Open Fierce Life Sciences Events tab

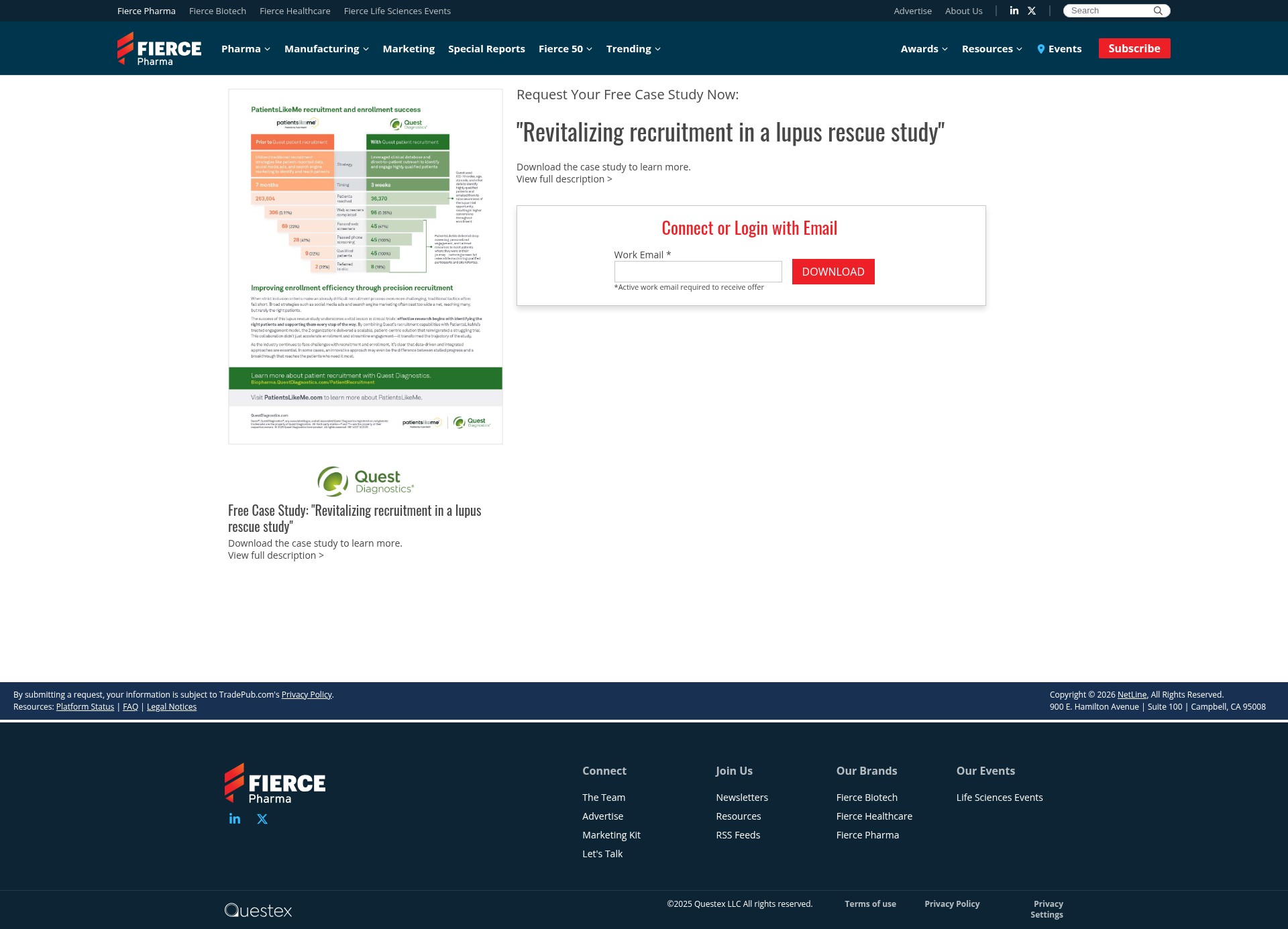[397, 11]
